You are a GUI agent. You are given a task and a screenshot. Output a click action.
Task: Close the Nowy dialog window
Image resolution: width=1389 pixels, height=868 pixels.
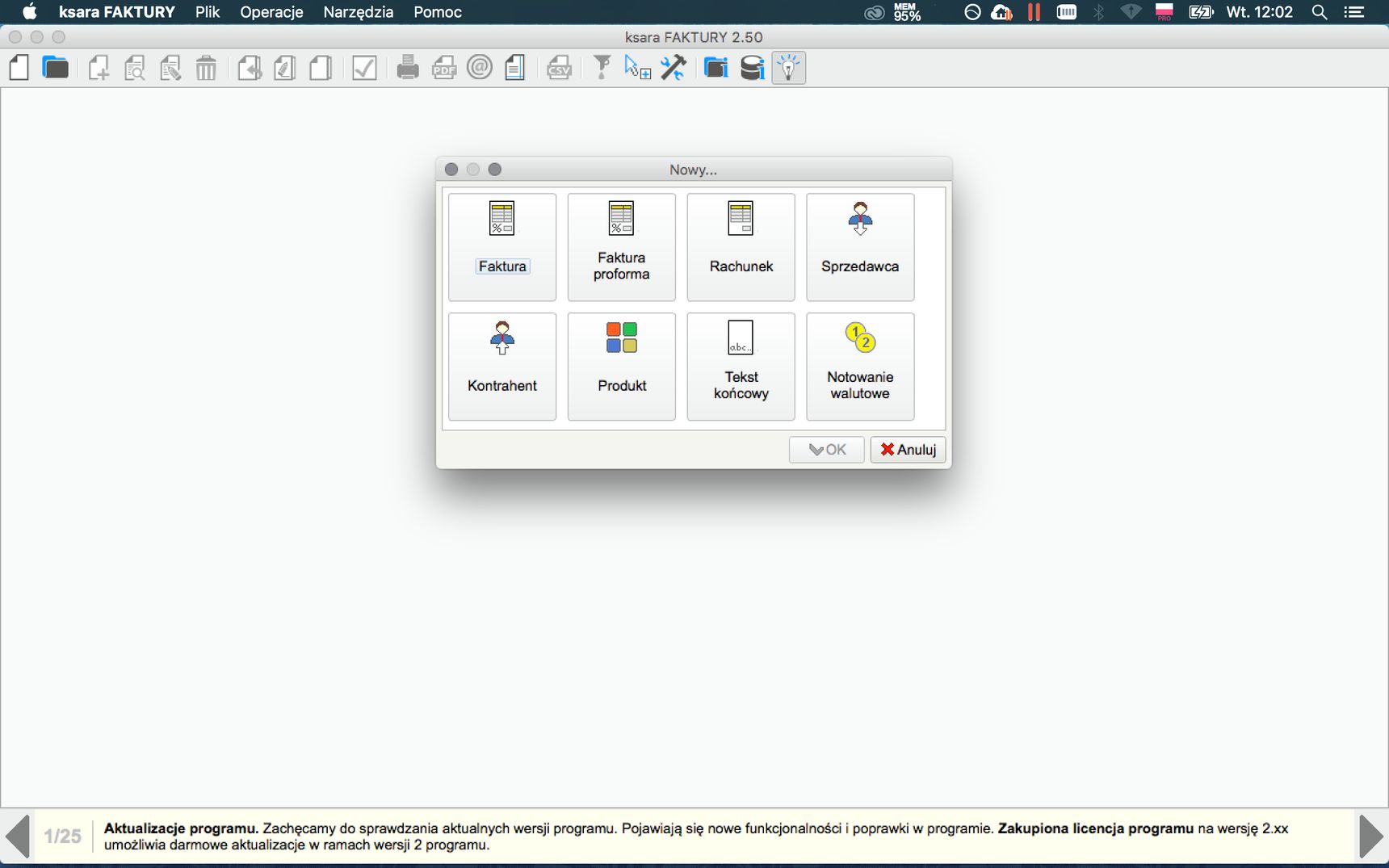pos(451,170)
